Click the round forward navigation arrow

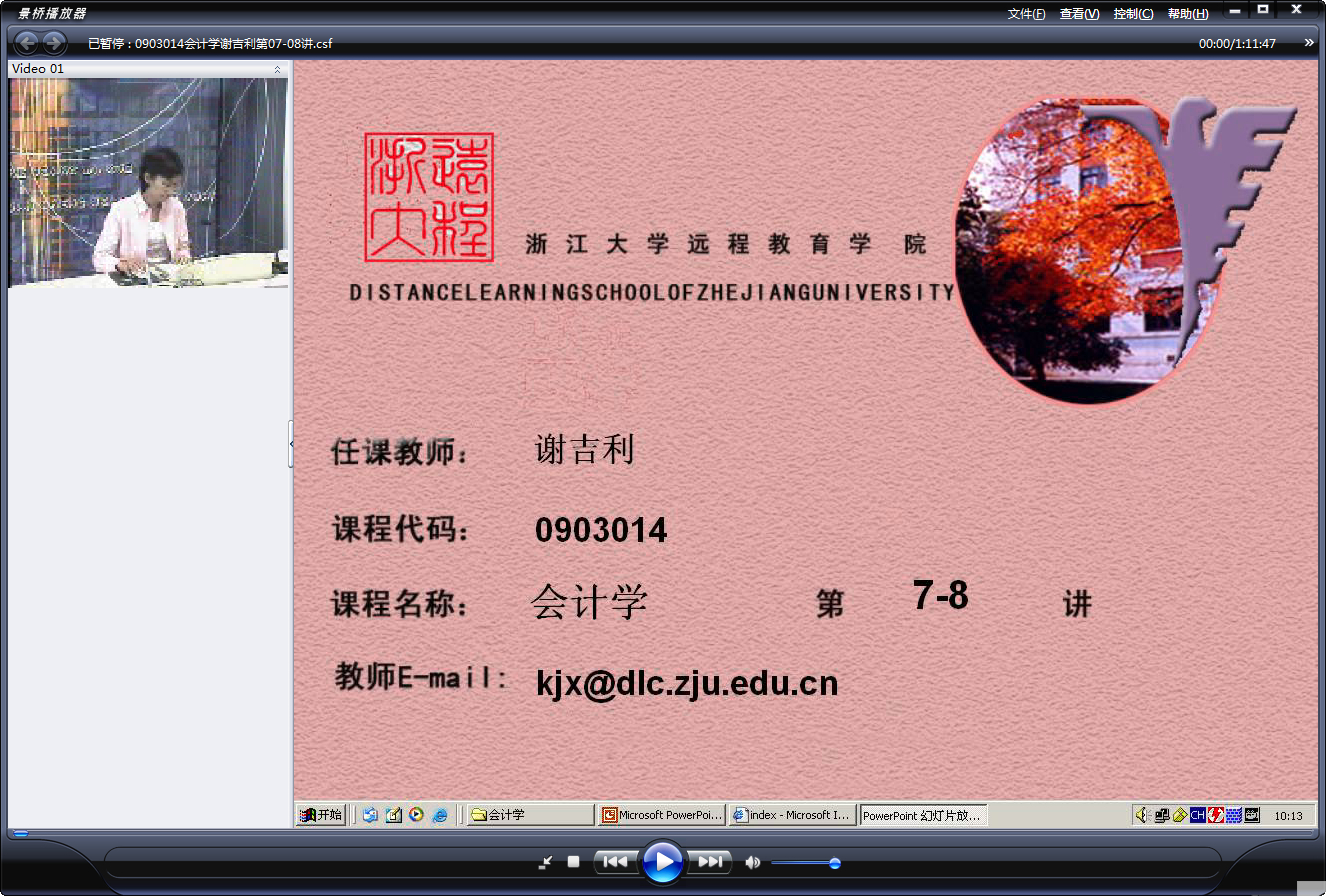point(54,43)
